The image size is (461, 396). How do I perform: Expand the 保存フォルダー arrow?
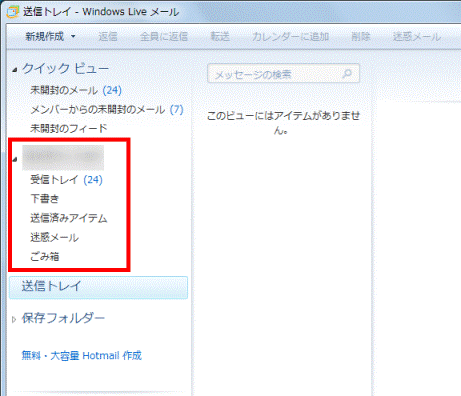click(14, 319)
